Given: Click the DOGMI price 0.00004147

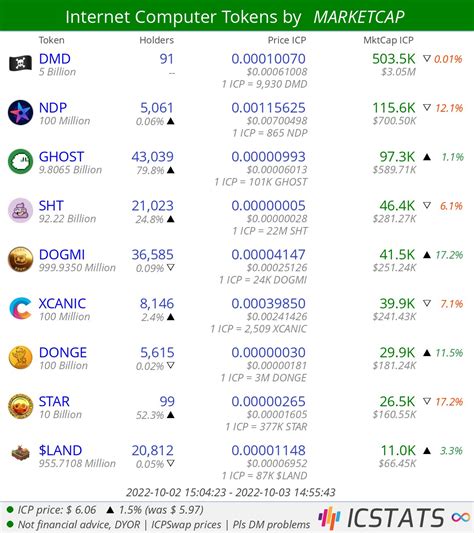Looking at the screenshot, I should 268,255.
